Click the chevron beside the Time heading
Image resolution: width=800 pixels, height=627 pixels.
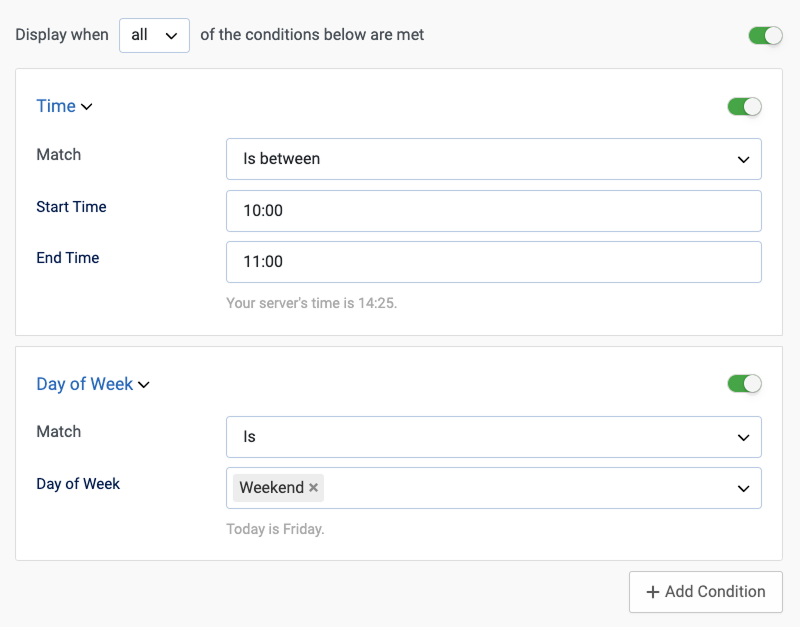[86, 107]
